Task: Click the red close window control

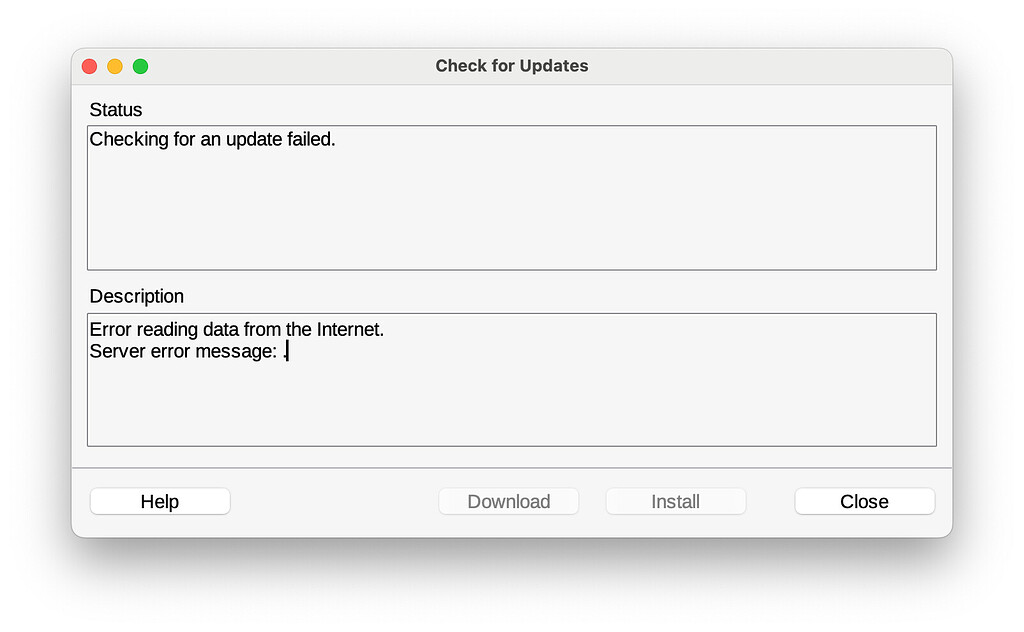Action: (89, 65)
